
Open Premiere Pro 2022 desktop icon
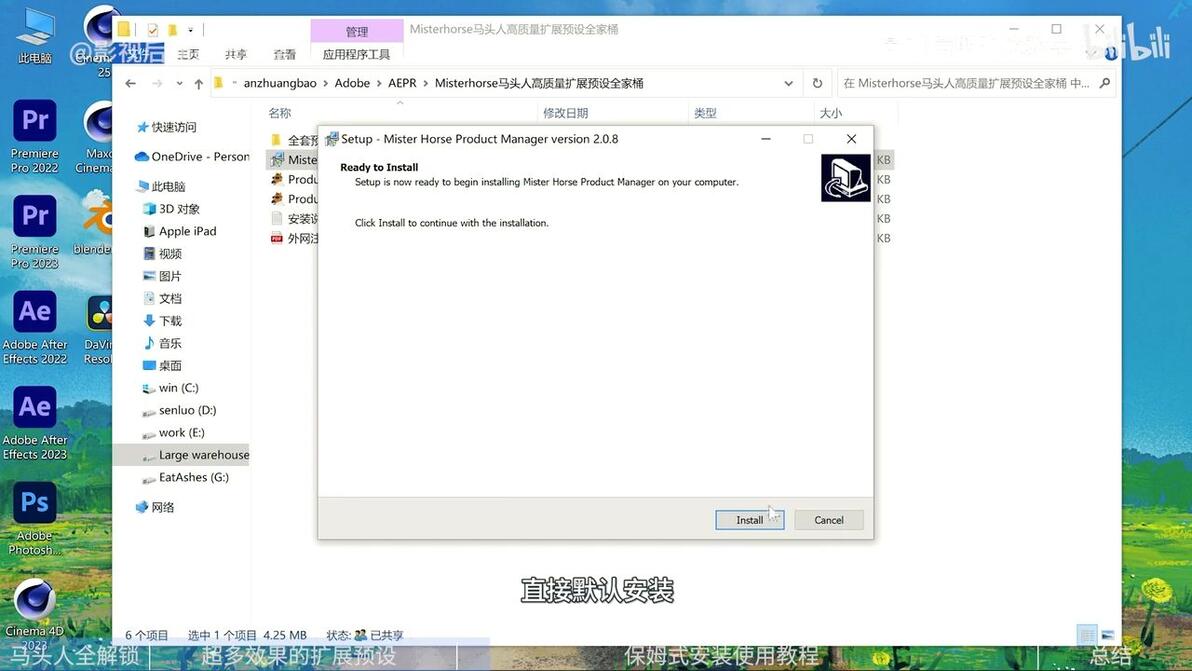tap(35, 138)
